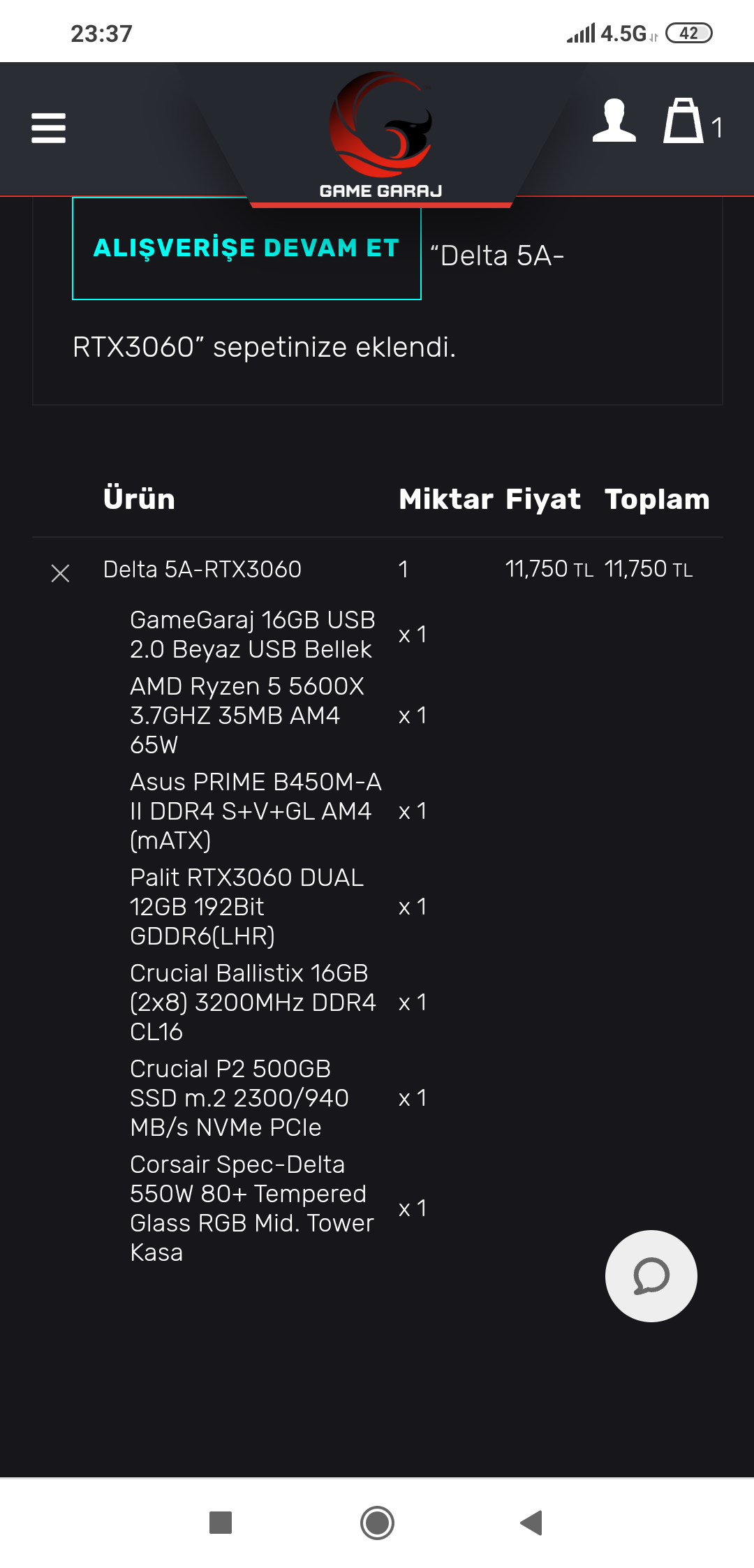754x1568 pixels.
Task: Tap the Android recent apps button
Action: click(221, 1523)
